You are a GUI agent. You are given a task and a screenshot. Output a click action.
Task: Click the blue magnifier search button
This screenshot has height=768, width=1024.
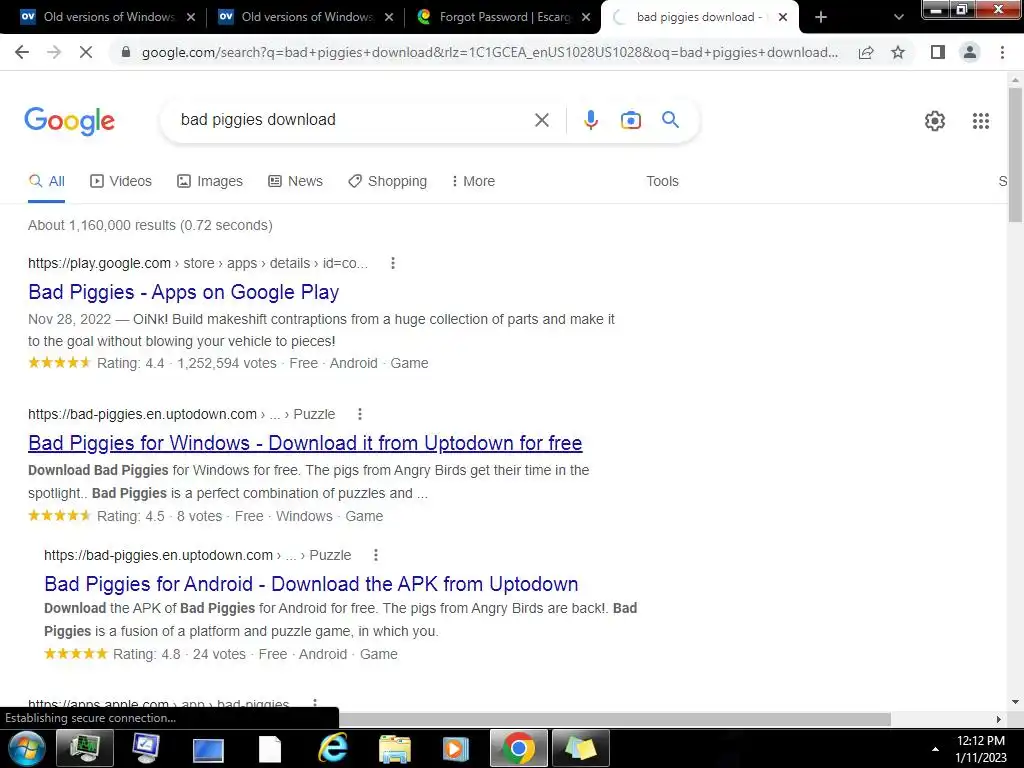pyautogui.click(x=671, y=120)
